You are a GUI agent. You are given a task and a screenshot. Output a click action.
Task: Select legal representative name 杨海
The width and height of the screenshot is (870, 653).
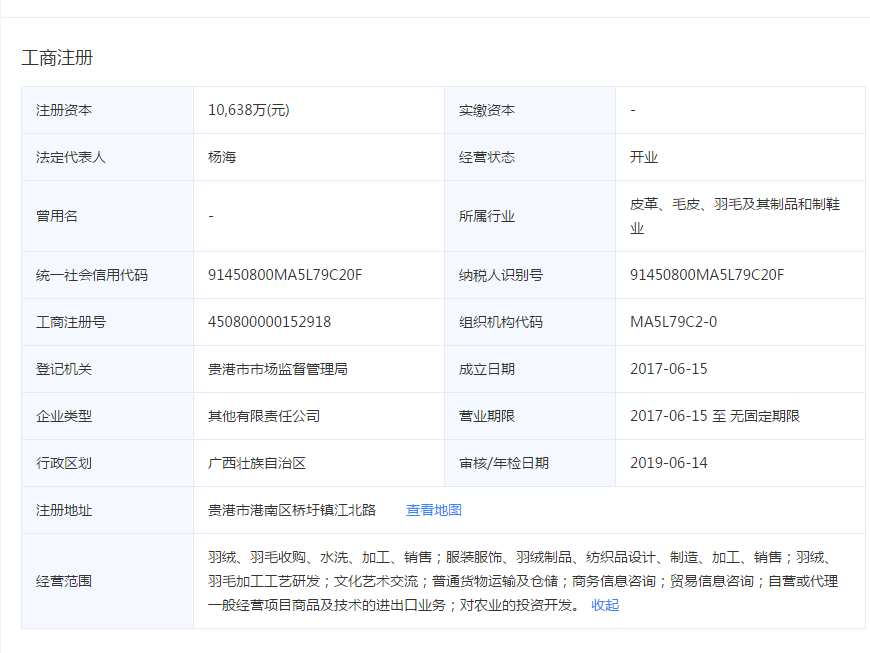(222, 157)
